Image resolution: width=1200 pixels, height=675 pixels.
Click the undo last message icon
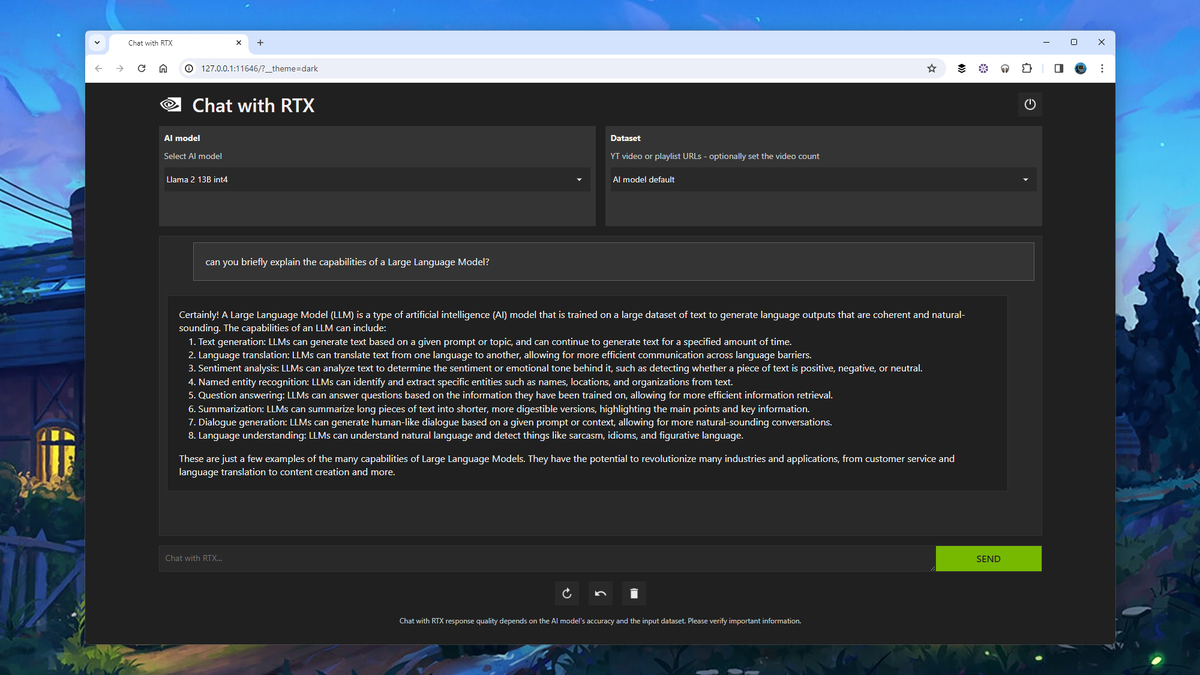[x=600, y=593]
